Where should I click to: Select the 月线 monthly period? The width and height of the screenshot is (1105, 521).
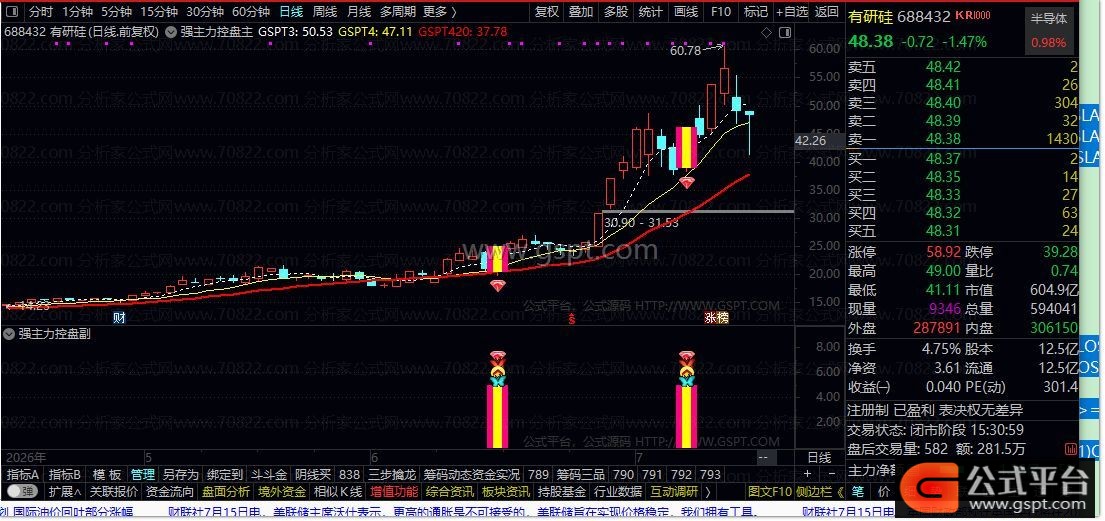pyautogui.click(x=359, y=11)
